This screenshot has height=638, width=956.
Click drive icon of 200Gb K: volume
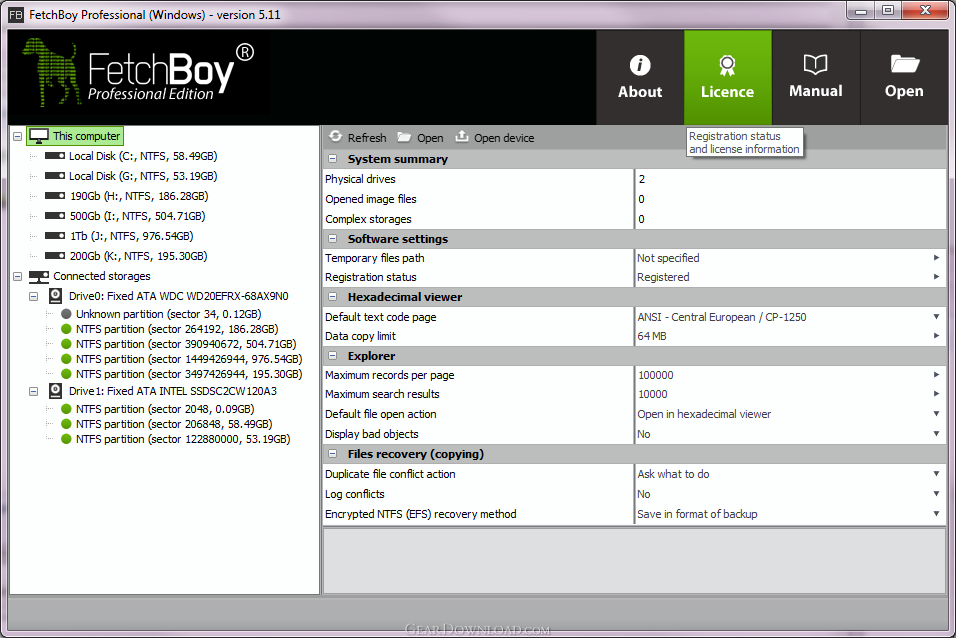click(x=55, y=256)
